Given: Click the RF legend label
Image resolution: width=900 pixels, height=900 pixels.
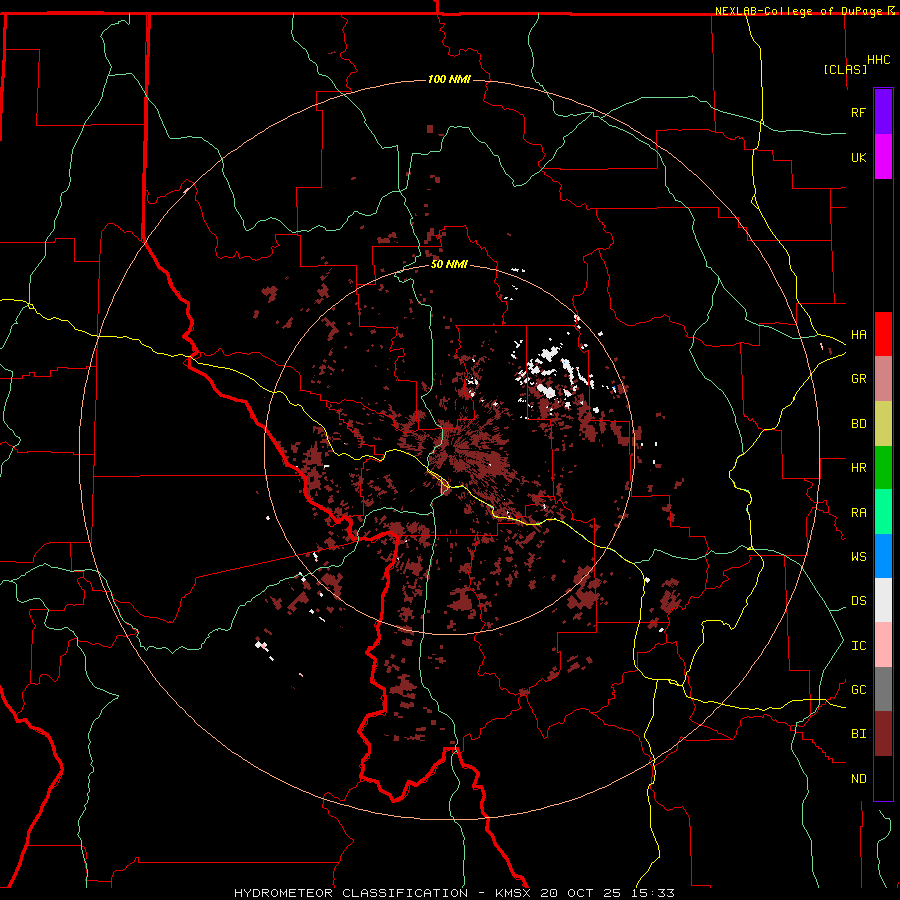Looking at the screenshot, I should point(858,112).
